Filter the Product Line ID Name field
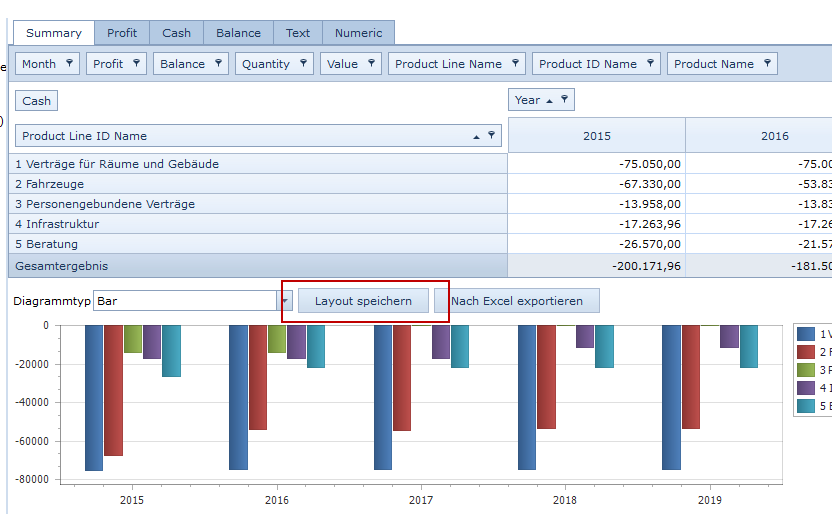This screenshot has width=832, height=514. (x=491, y=136)
